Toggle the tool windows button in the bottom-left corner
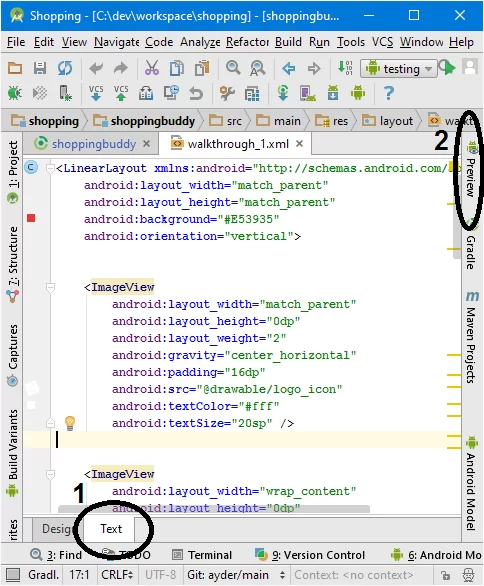Image resolution: width=484 pixels, height=586 pixels. [x=13, y=575]
